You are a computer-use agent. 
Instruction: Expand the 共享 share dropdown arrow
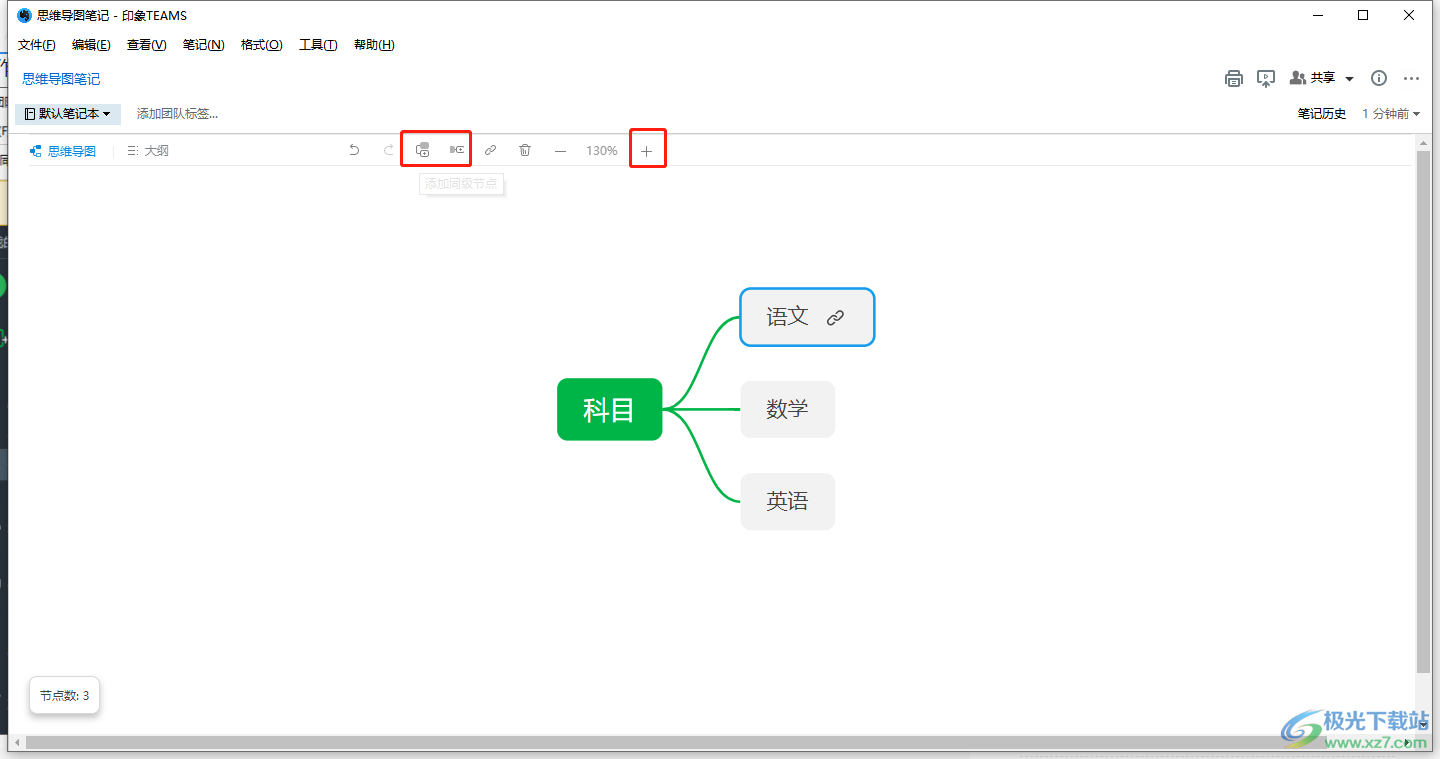(x=1349, y=79)
